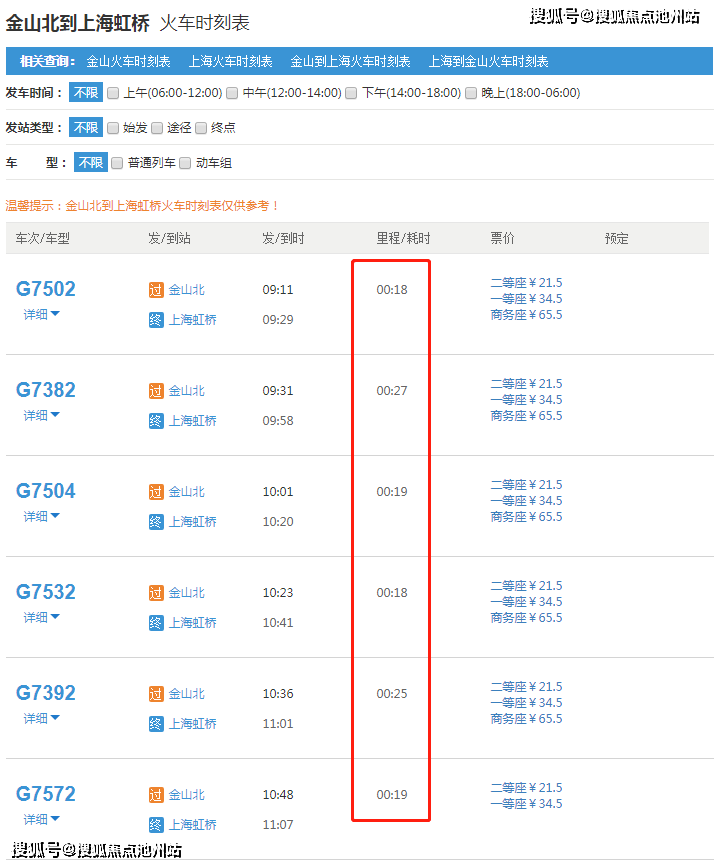Click 商务座 ¥65.5 price for G7392
Image resolution: width=714 pixels, height=867 pixels.
pos(526,719)
